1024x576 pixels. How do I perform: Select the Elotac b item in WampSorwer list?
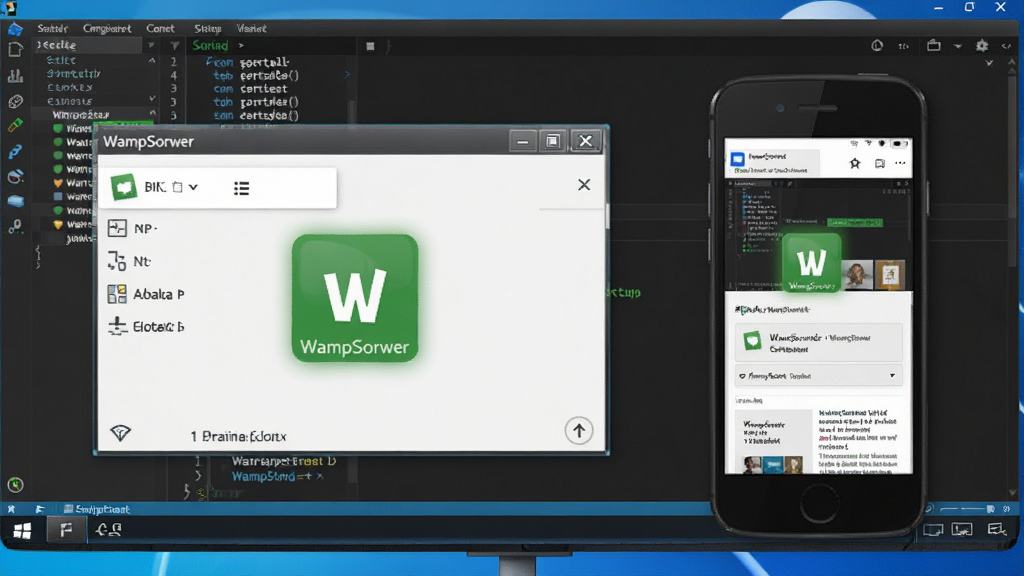coord(146,327)
